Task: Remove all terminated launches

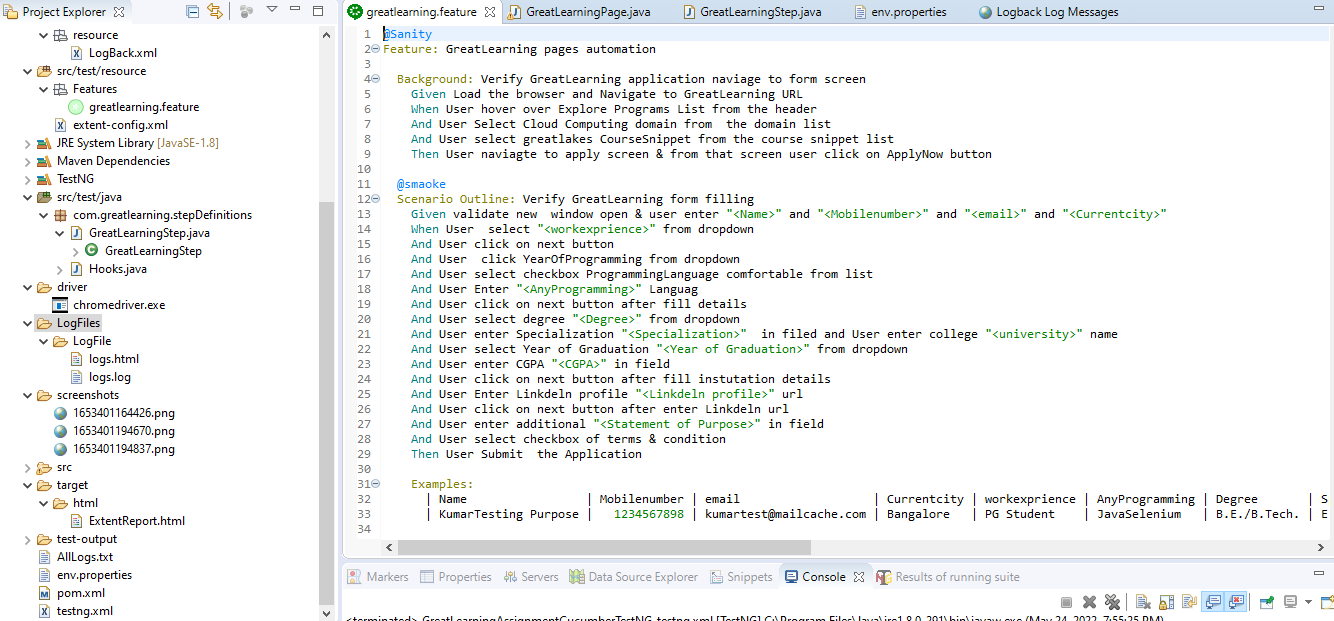Action: (1113, 601)
